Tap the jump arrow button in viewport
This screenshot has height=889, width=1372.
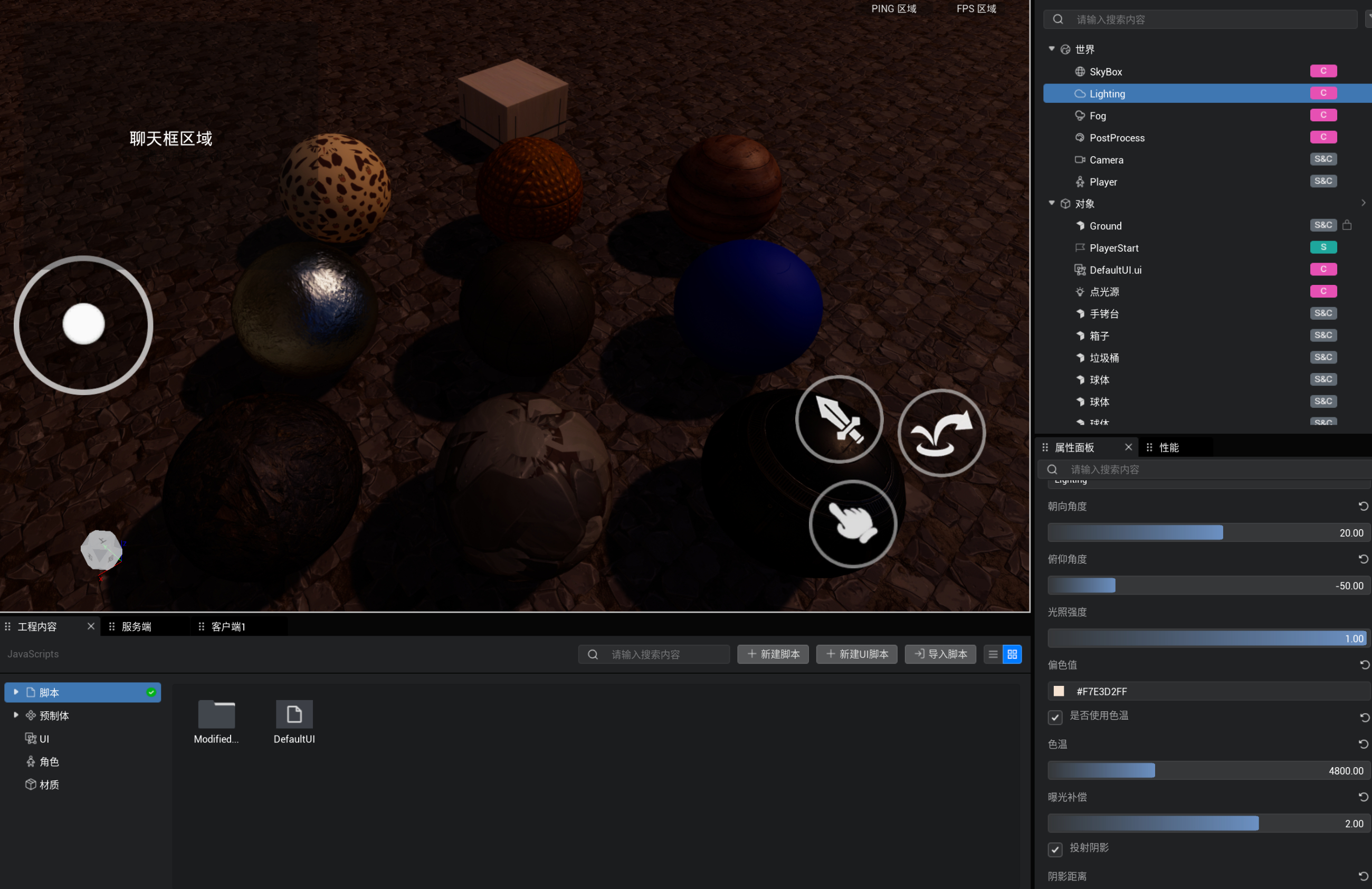click(x=941, y=433)
